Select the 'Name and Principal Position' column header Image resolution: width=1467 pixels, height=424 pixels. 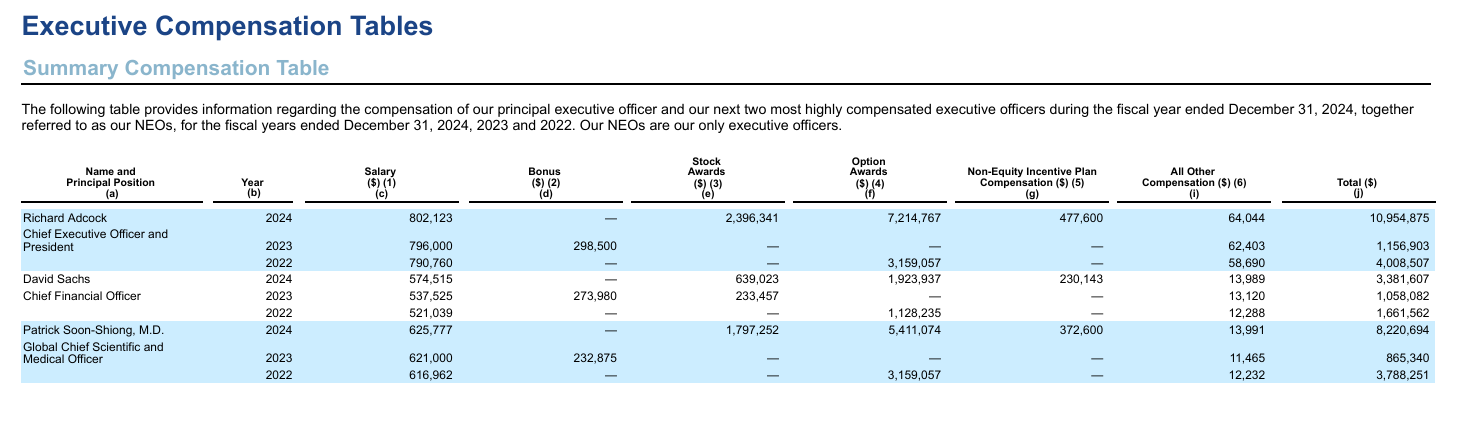pos(111,183)
